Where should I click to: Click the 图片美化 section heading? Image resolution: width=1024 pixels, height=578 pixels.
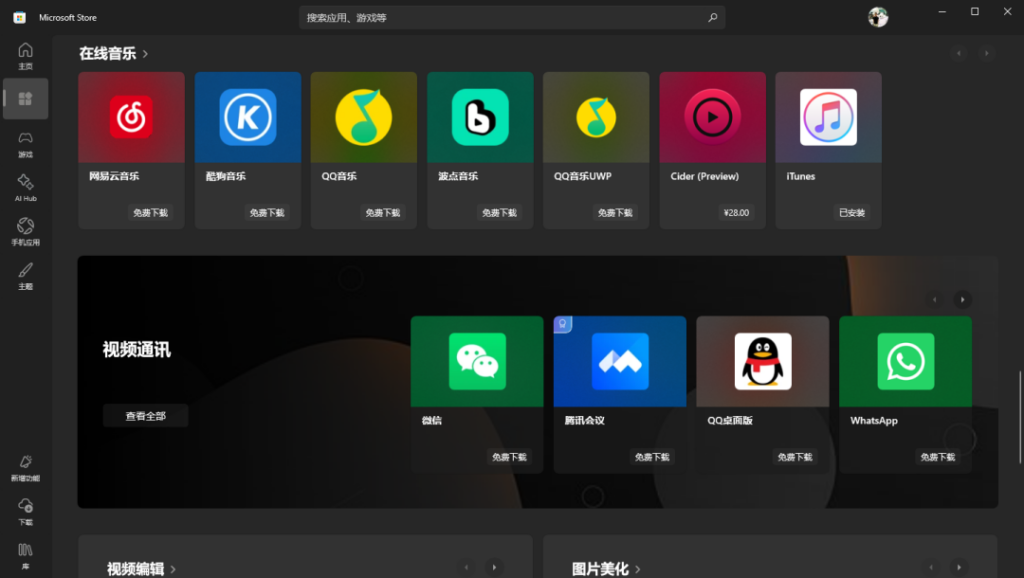tap(600, 569)
